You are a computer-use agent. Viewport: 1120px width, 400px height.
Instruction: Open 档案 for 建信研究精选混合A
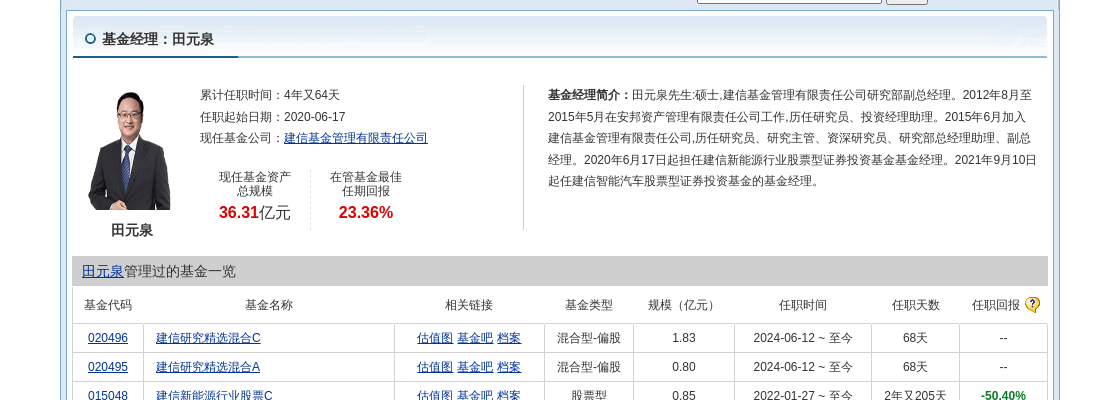coord(509,367)
